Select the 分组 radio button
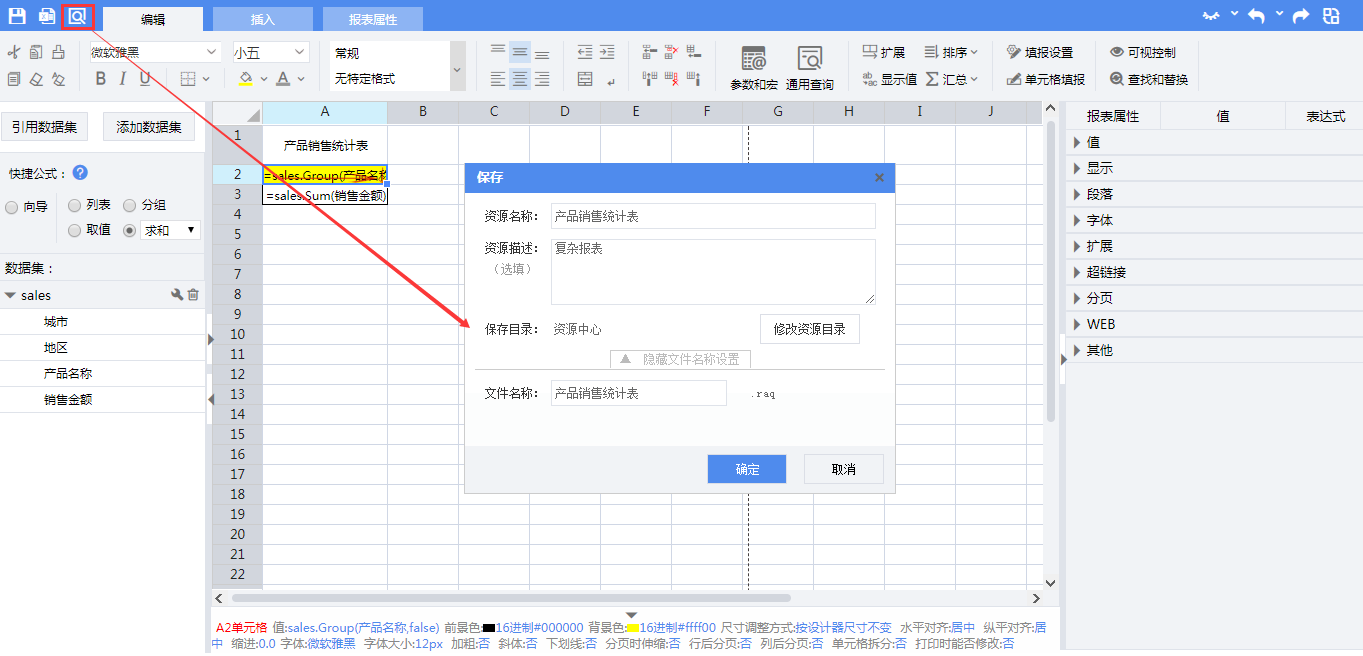1363x656 pixels. [130, 205]
